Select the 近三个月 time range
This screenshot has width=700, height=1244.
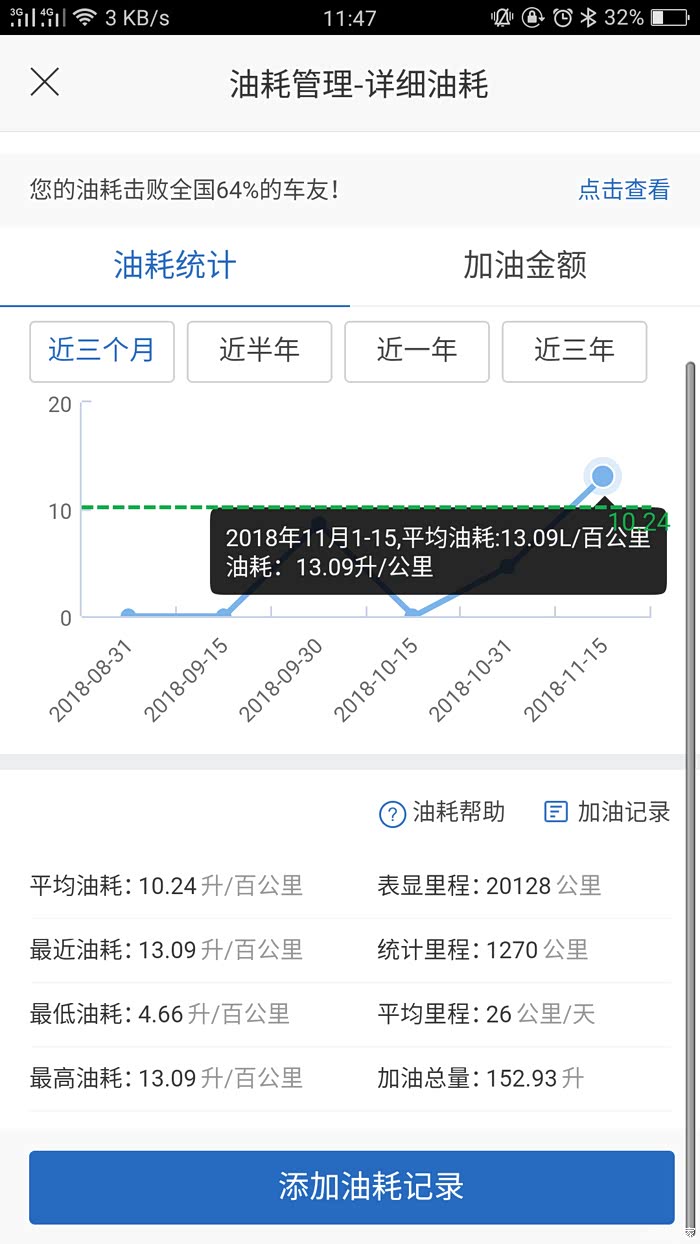coord(102,351)
